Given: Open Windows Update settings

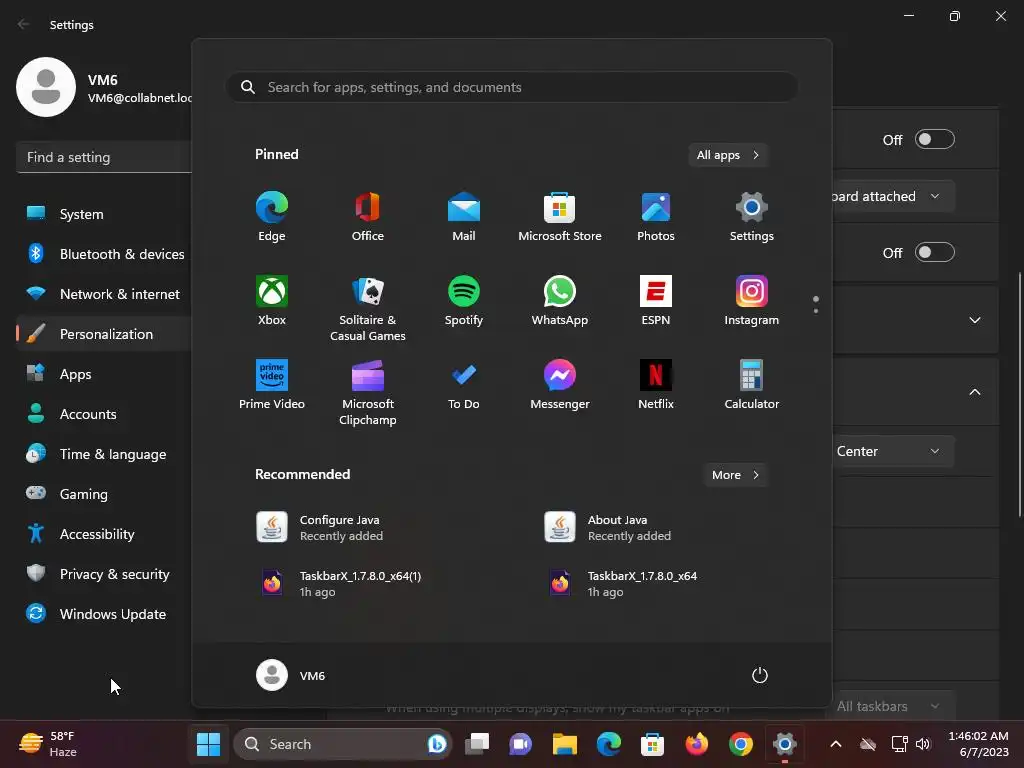Looking at the screenshot, I should click(x=104, y=614).
